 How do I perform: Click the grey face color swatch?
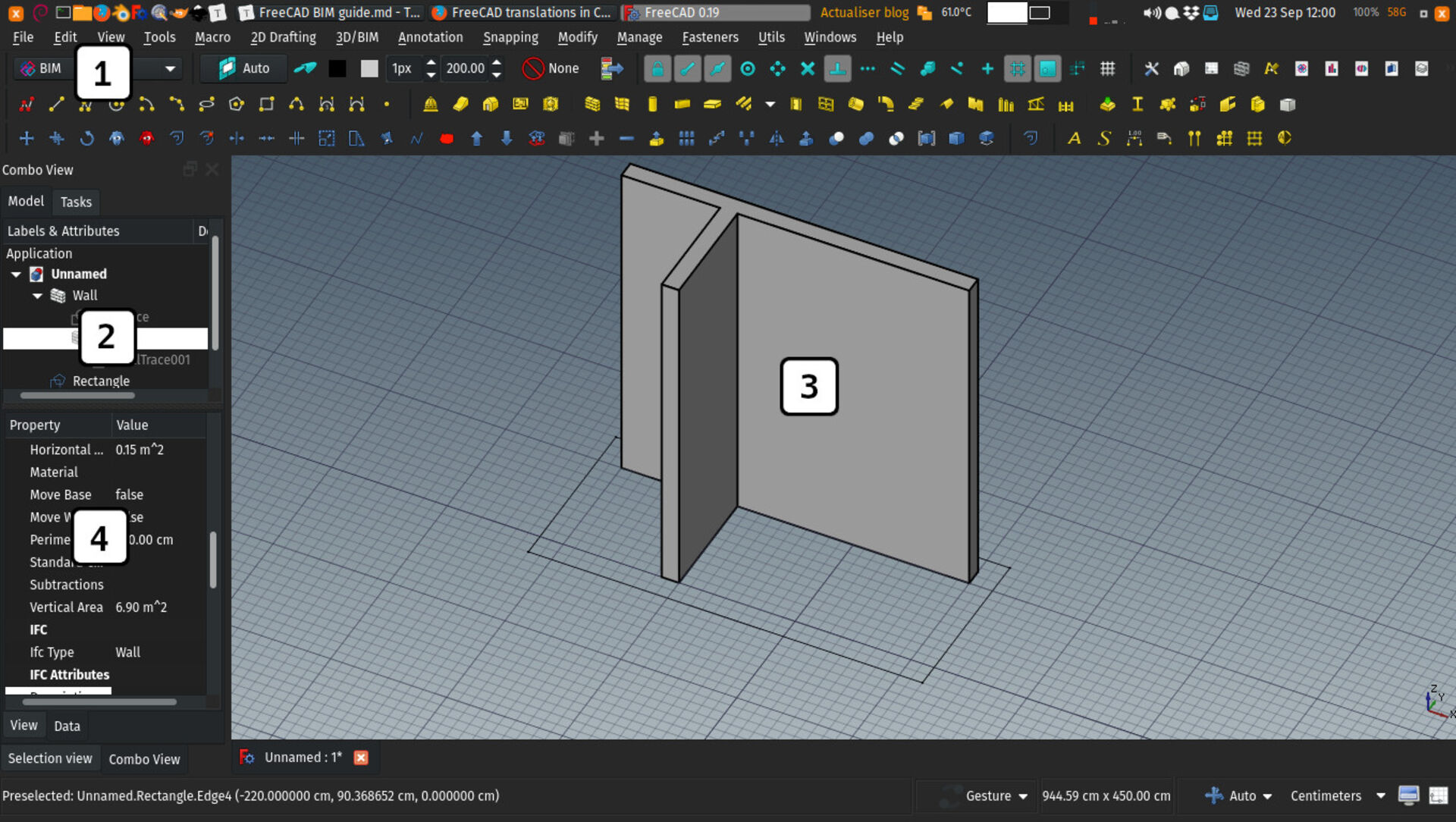point(369,69)
